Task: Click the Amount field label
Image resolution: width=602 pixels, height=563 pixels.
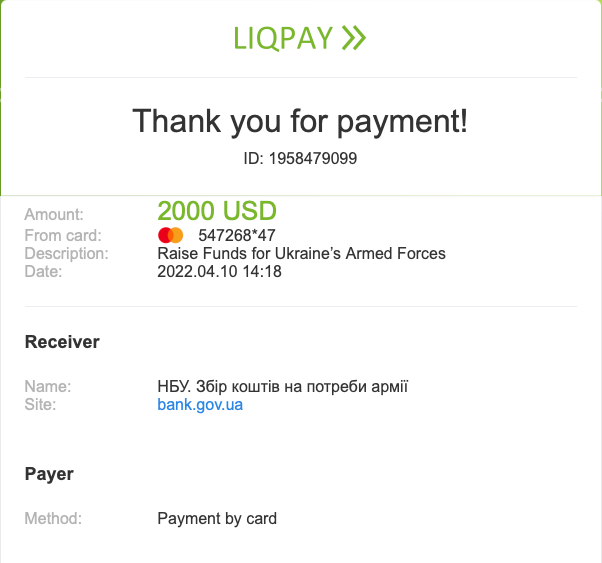Action: [x=54, y=214]
